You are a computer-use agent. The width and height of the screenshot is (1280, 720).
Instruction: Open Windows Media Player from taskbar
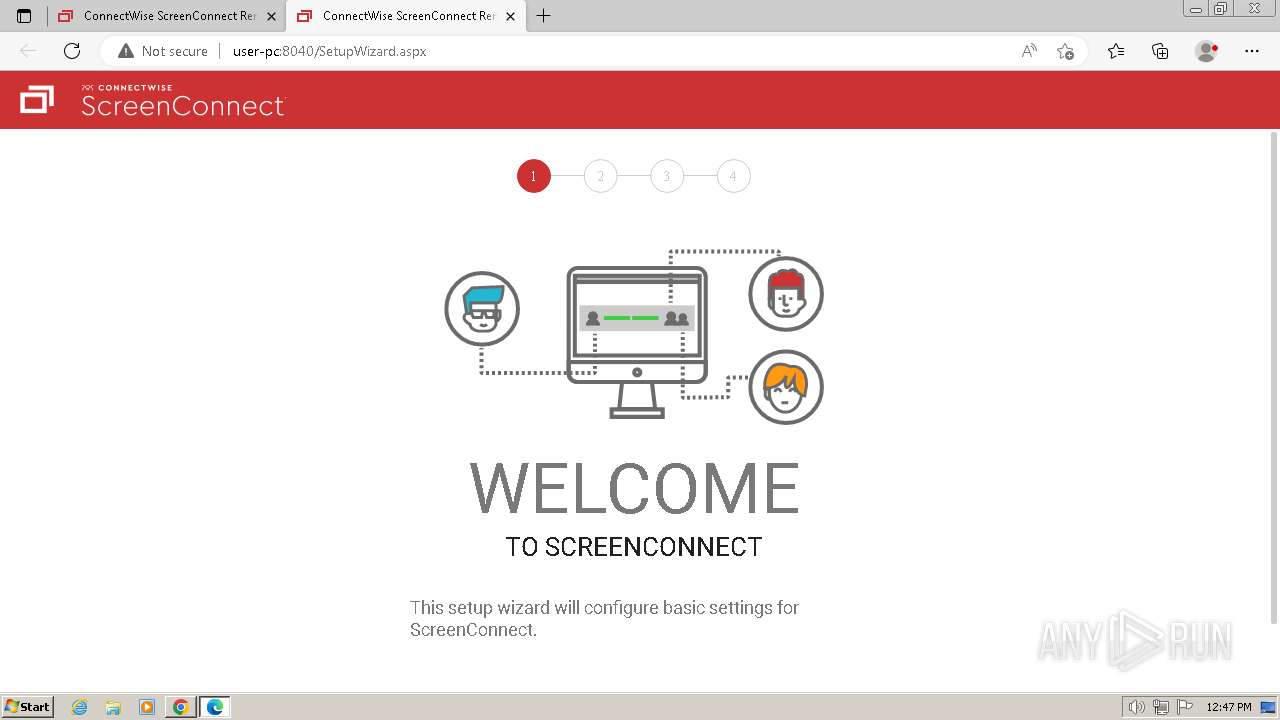point(147,707)
